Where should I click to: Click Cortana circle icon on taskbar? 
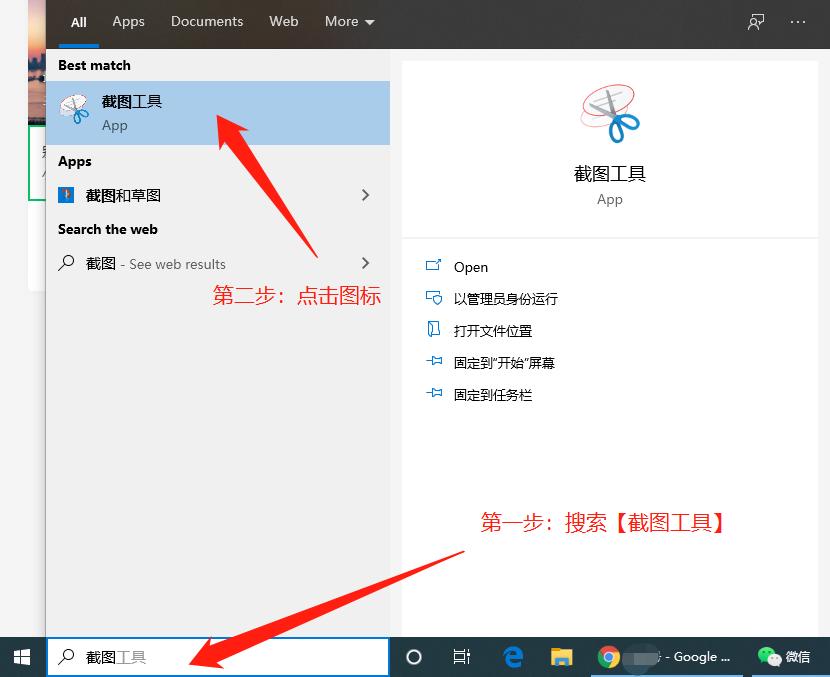tap(413, 657)
